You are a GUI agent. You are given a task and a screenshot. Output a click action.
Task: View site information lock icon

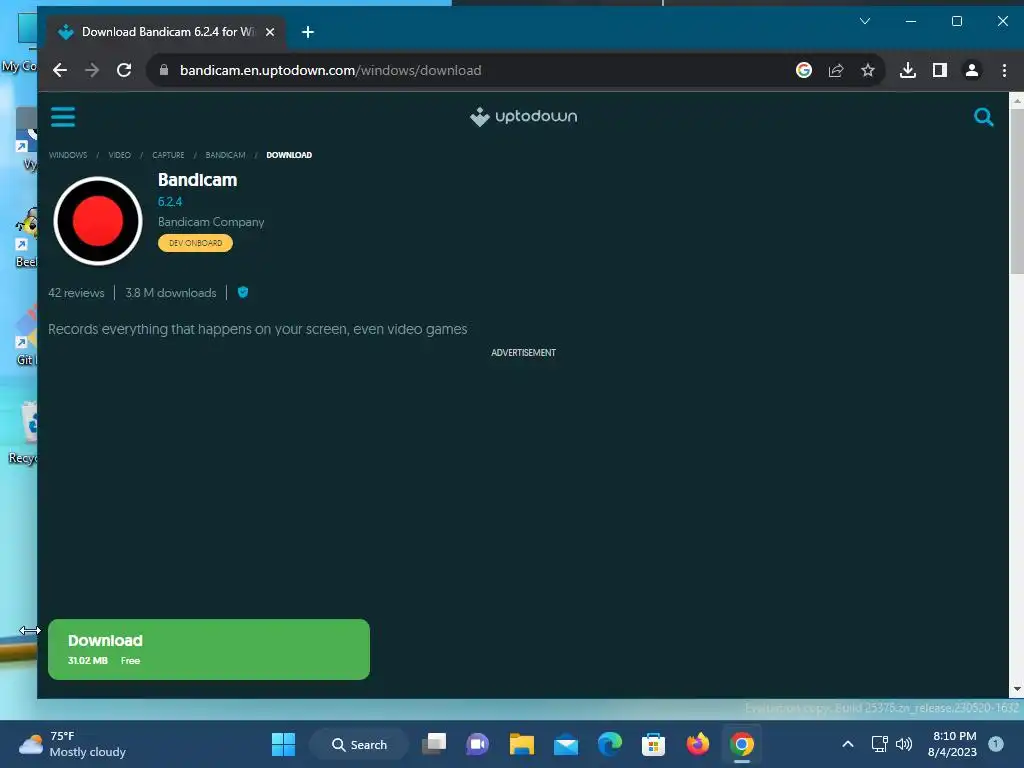164,71
